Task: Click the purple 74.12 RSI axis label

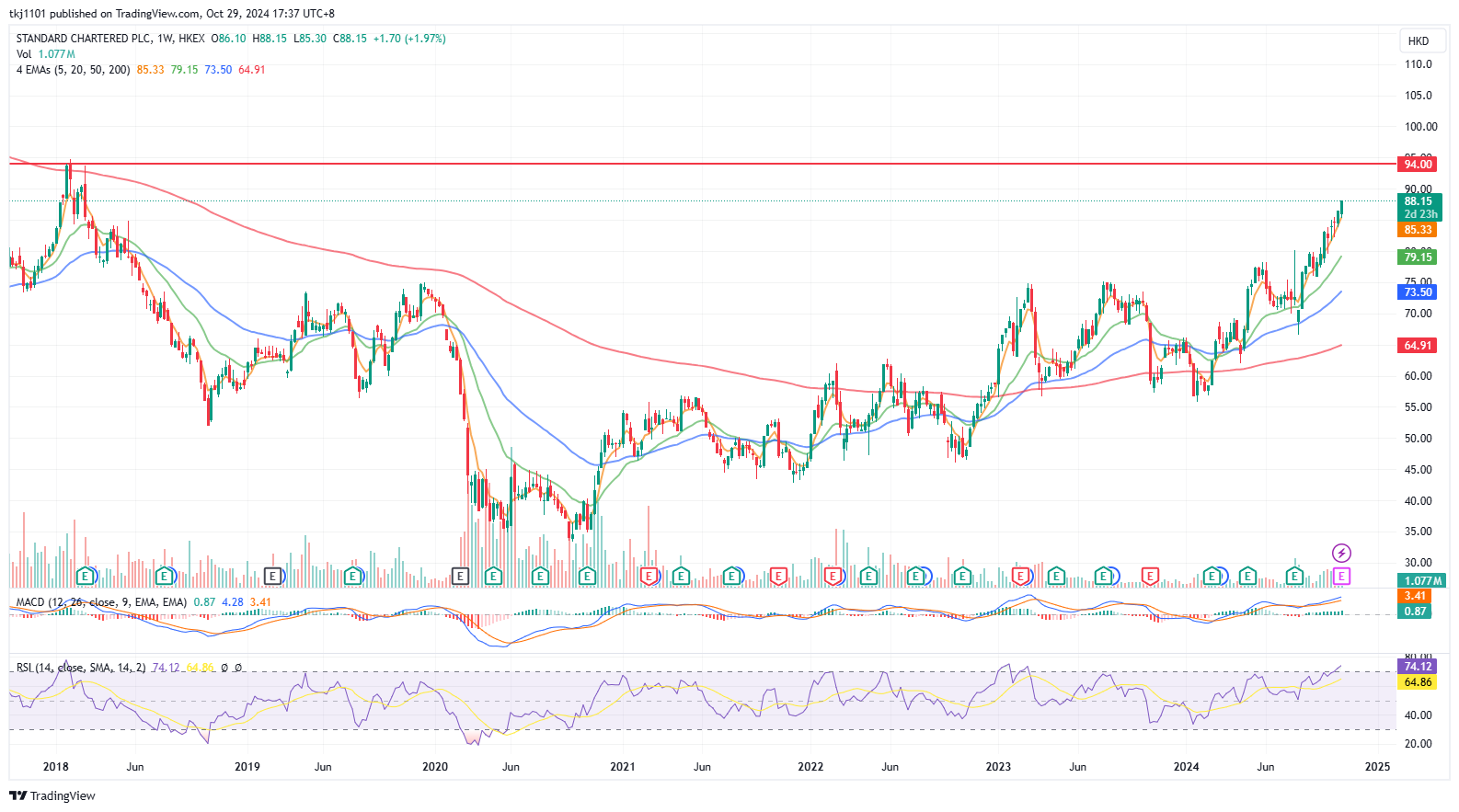Action: point(1418,667)
